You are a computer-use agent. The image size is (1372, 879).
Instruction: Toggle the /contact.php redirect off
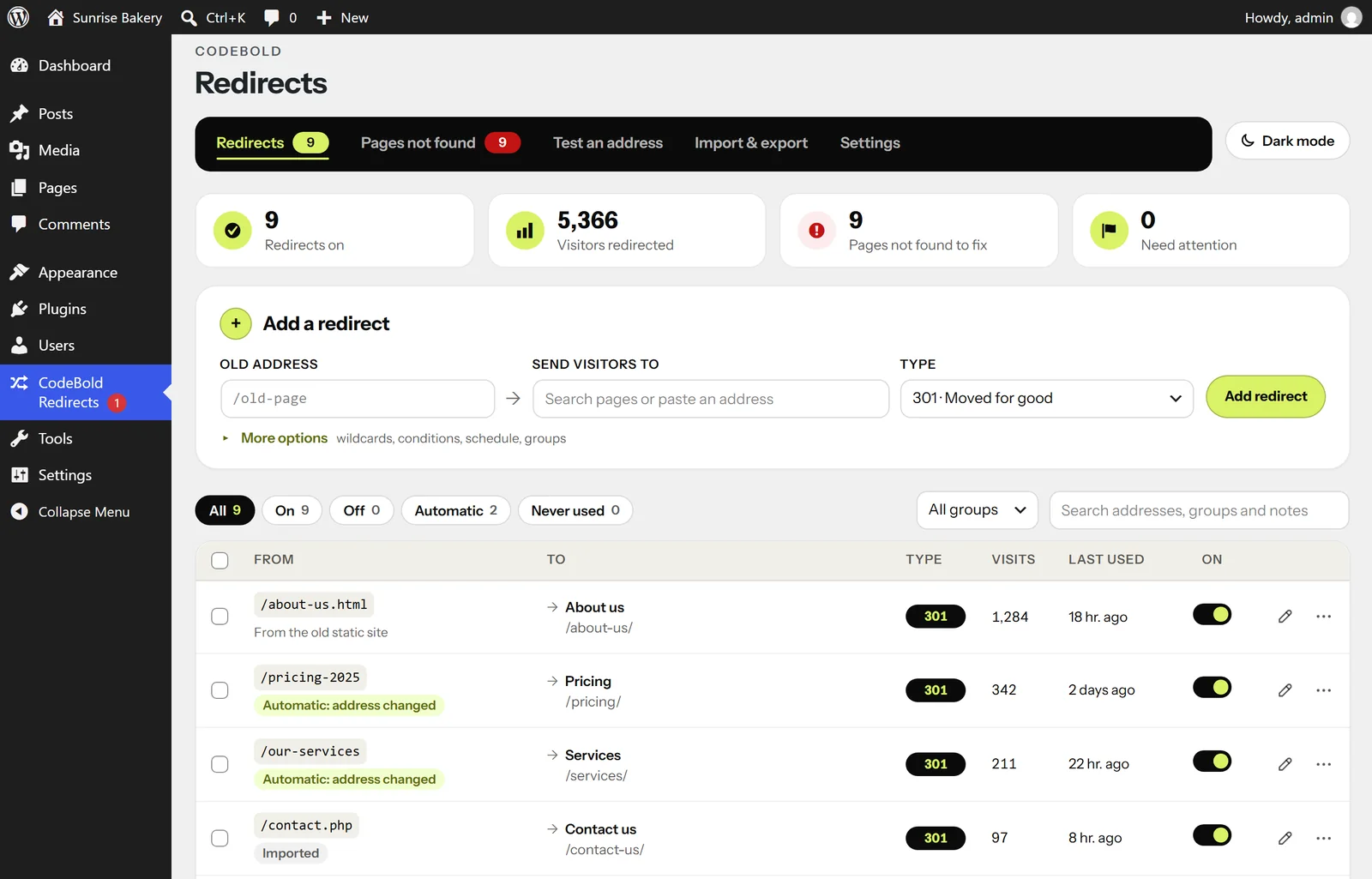coord(1212,835)
